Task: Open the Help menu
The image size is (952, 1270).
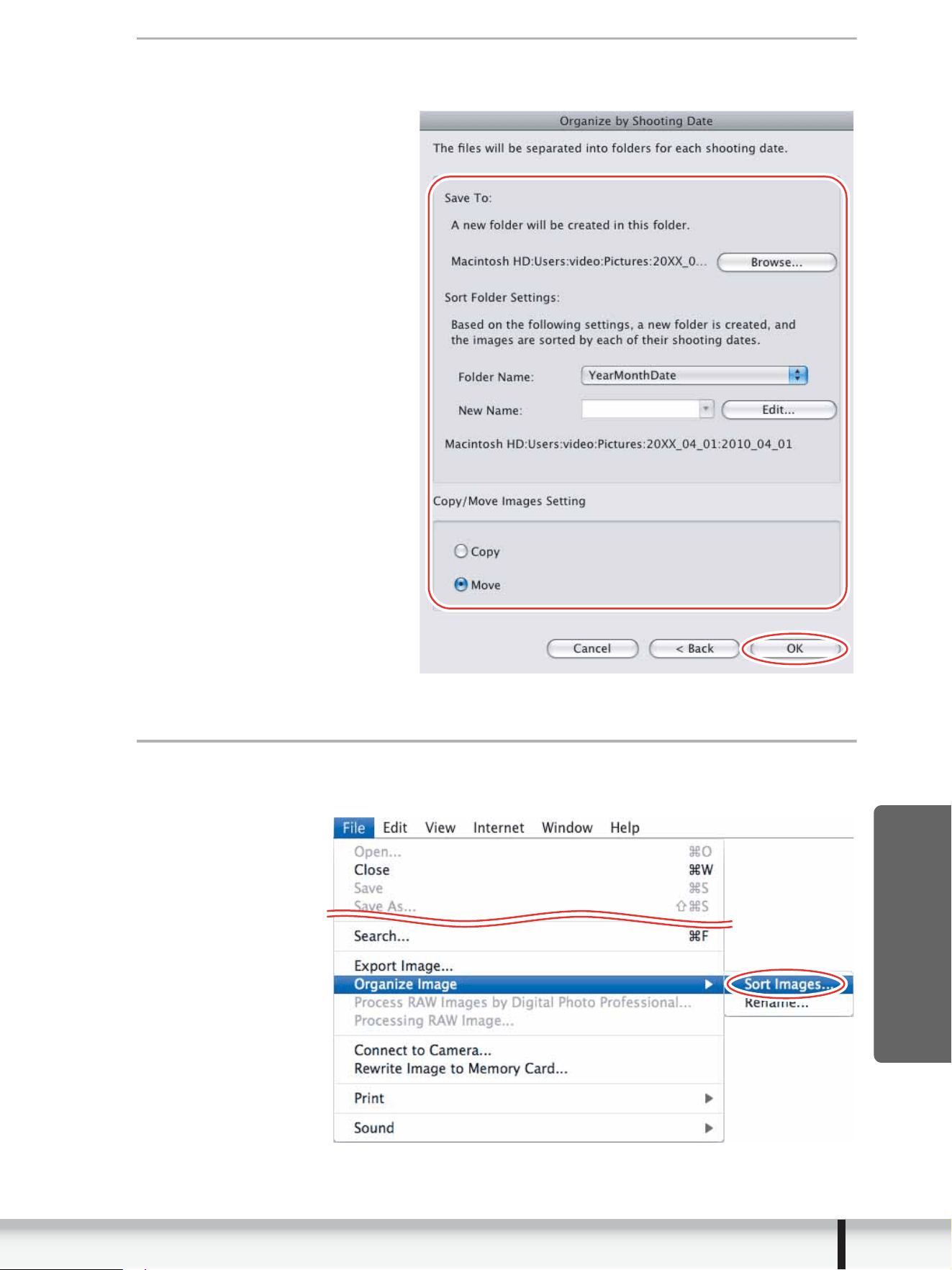Action: tap(625, 827)
